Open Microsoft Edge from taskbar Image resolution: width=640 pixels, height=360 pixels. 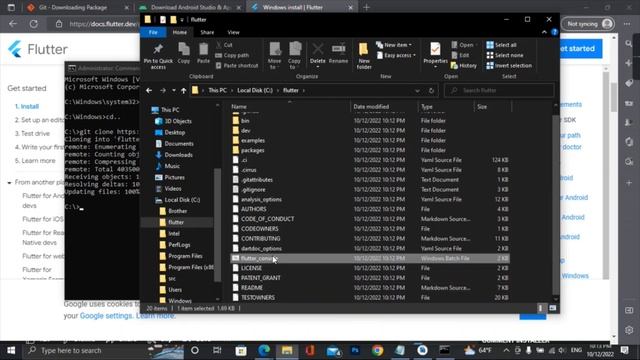(264, 350)
